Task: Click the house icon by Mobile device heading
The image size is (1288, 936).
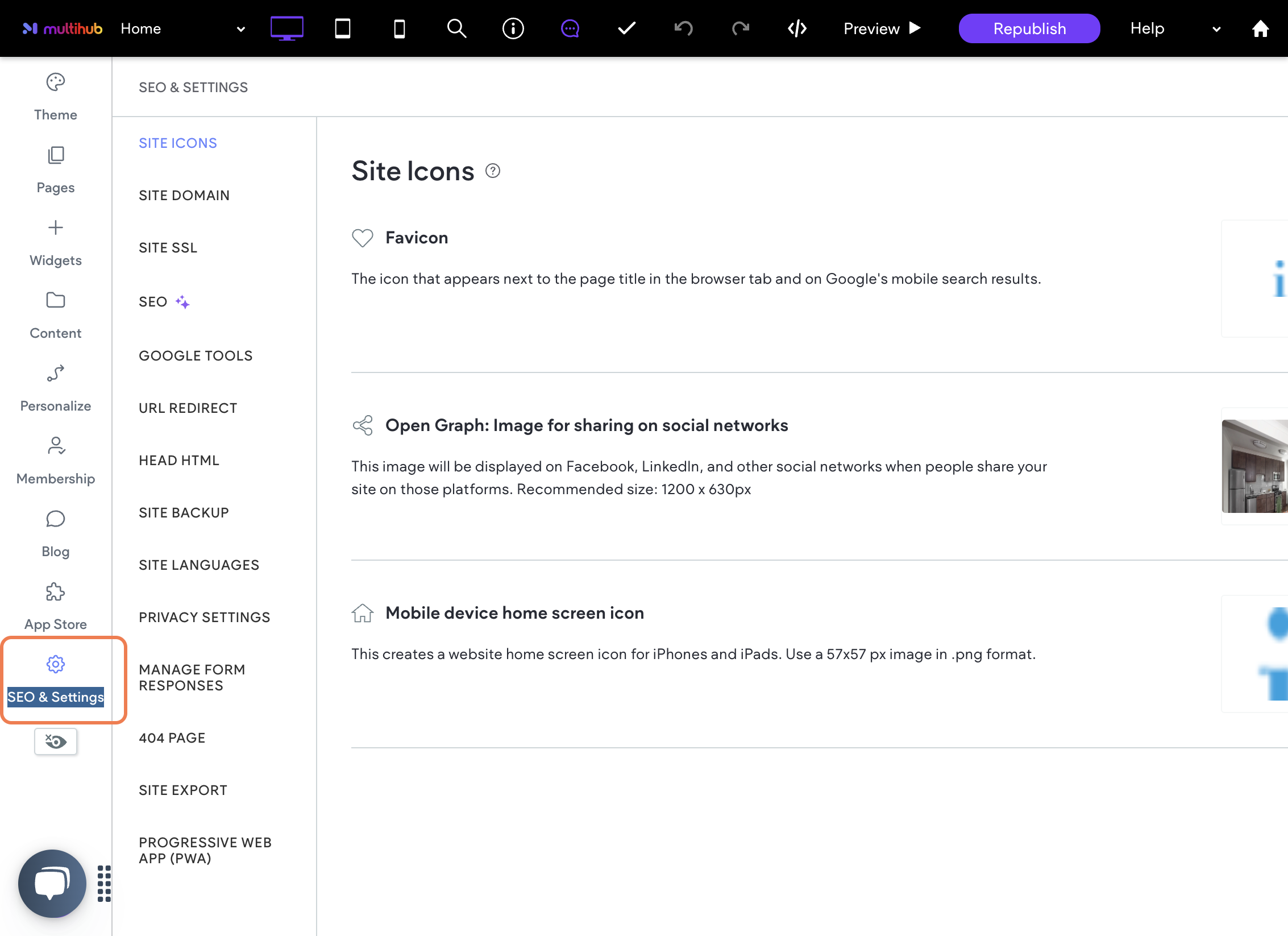Action: [x=363, y=613]
